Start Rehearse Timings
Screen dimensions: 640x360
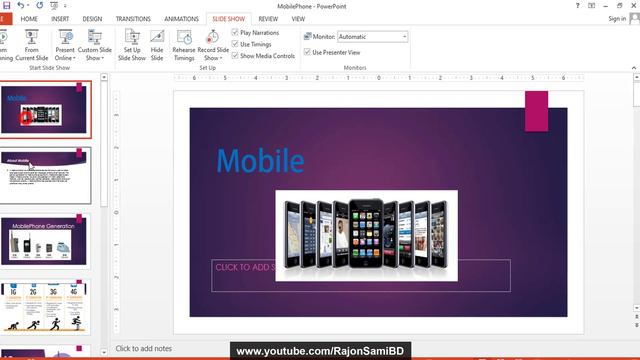click(x=184, y=45)
